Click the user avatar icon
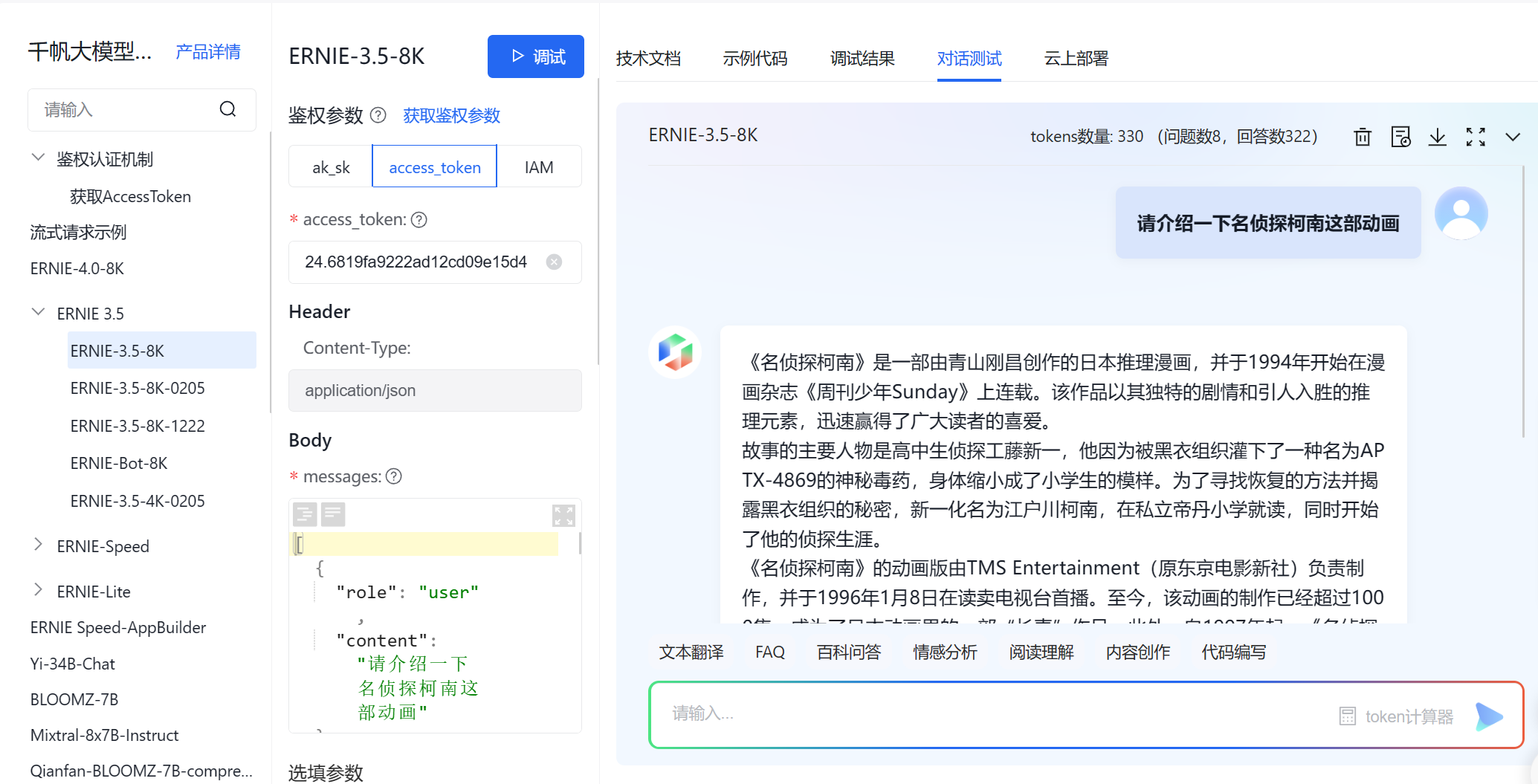This screenshot has height=784, width=1538. 1461,213
